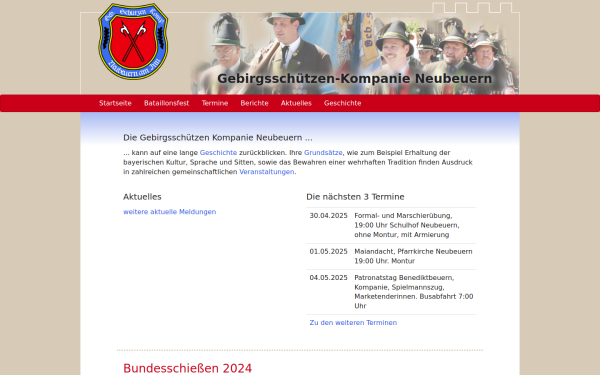Open the Termine menu item

click(x=215, y=103)
